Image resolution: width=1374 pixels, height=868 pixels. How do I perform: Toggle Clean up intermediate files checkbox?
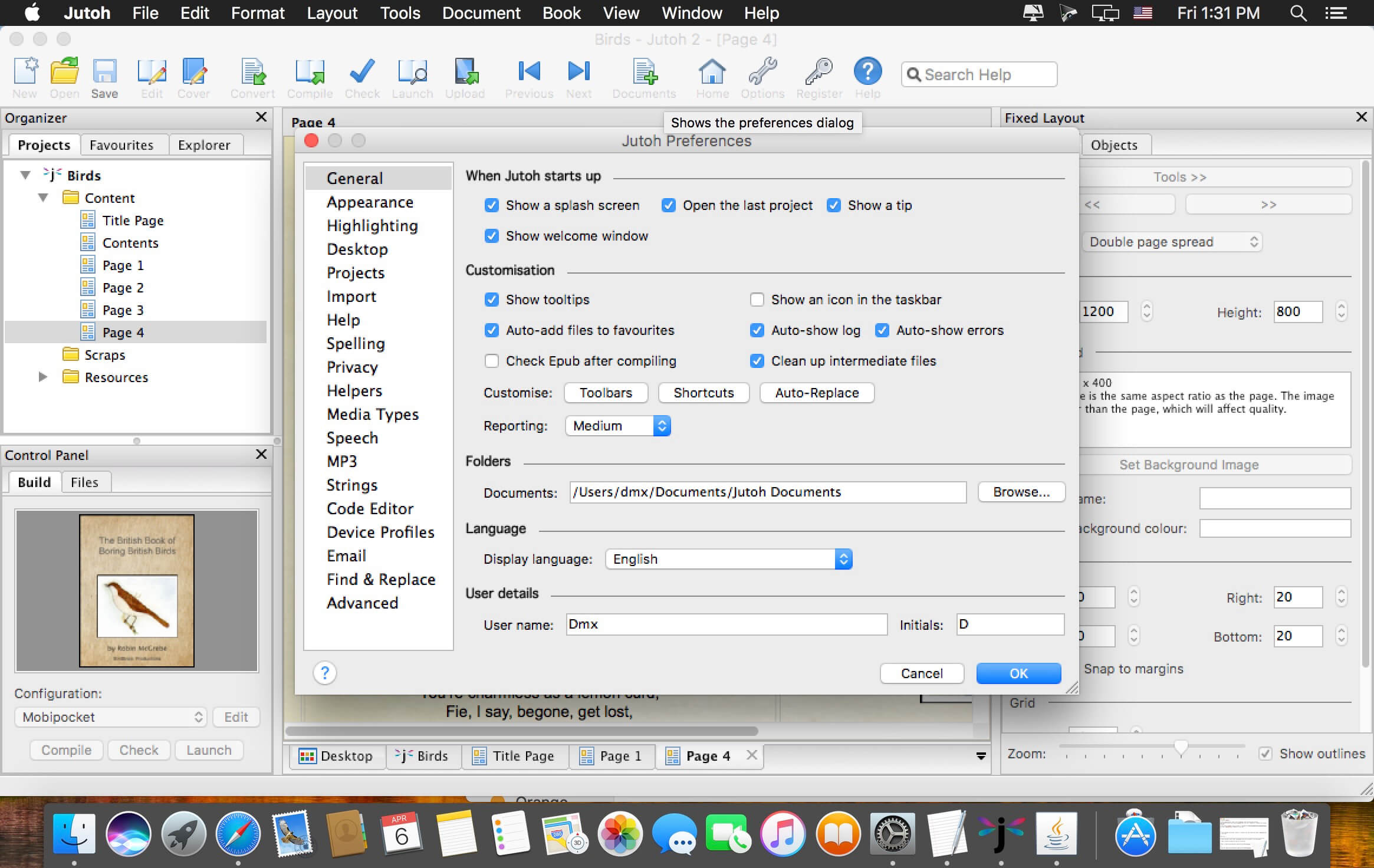click(756, 361)
